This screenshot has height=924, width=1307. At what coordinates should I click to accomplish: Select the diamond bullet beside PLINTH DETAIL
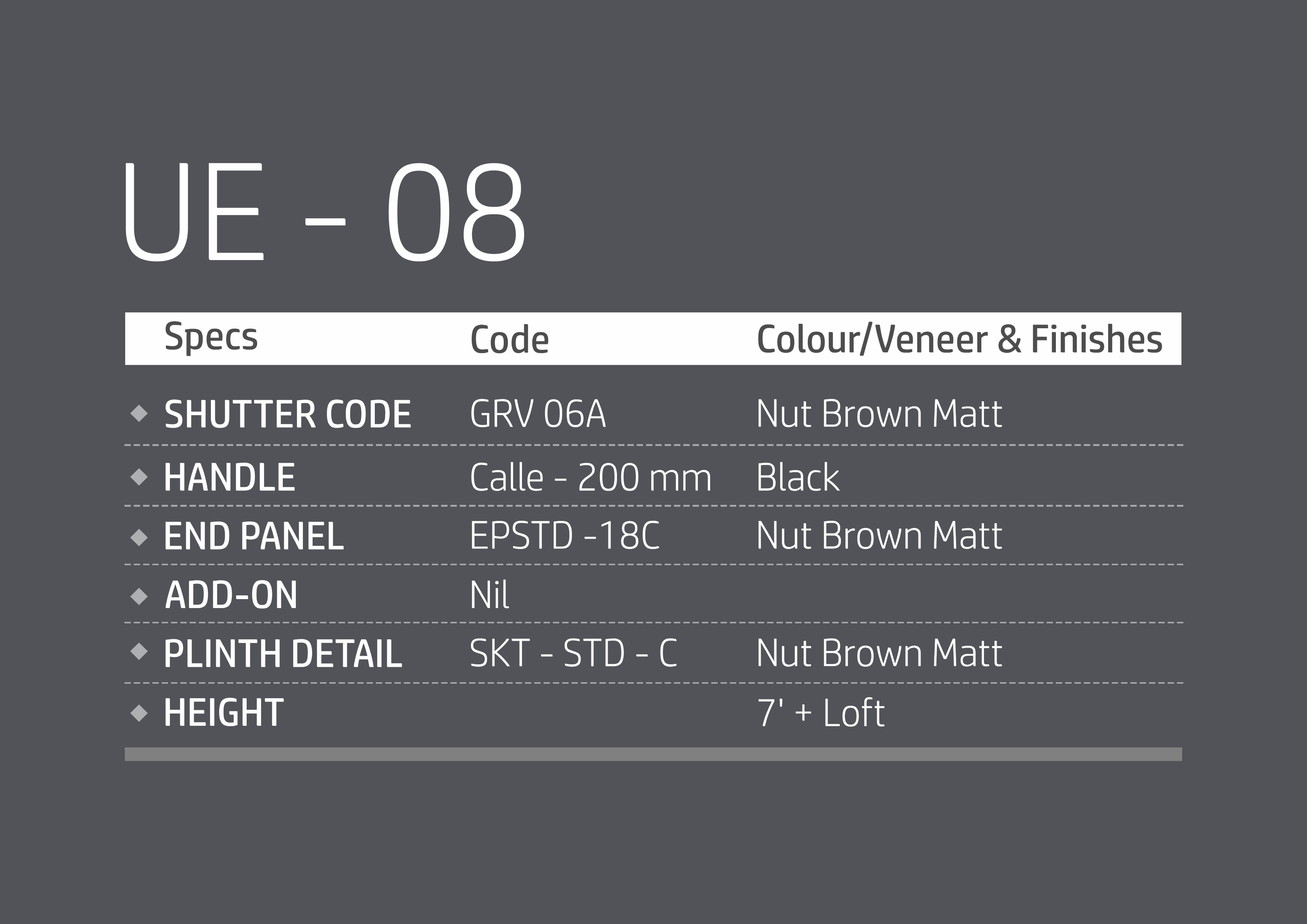pyautogui.click(x=139, y=651)
